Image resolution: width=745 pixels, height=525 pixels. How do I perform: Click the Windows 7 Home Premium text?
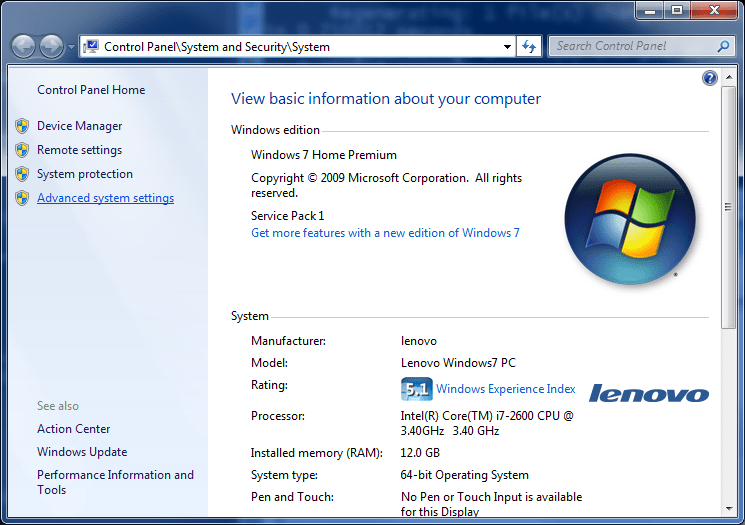pyautogui.click(x=324, y=155)
